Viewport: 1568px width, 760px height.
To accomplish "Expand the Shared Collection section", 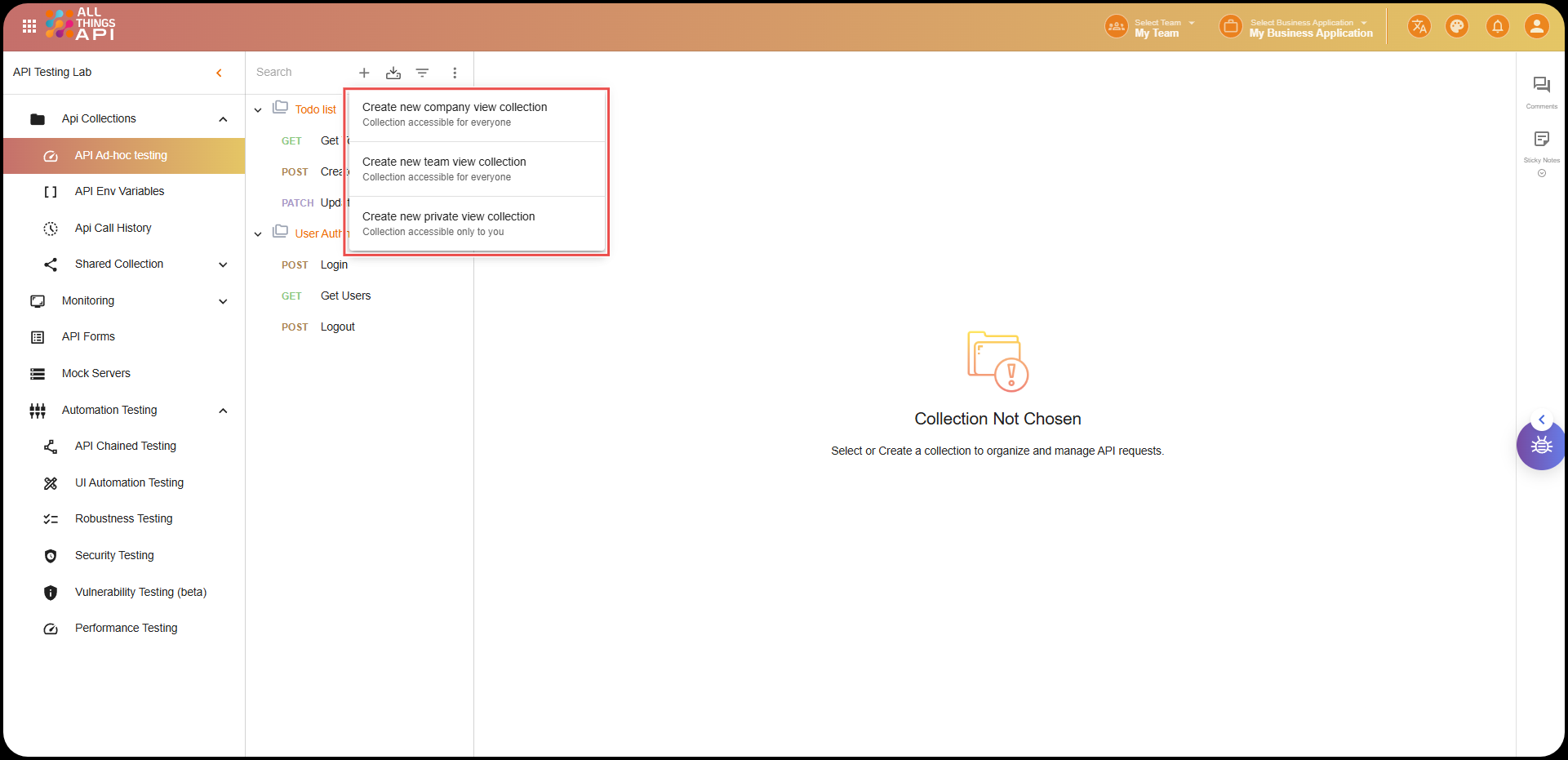I will point(223,264).
